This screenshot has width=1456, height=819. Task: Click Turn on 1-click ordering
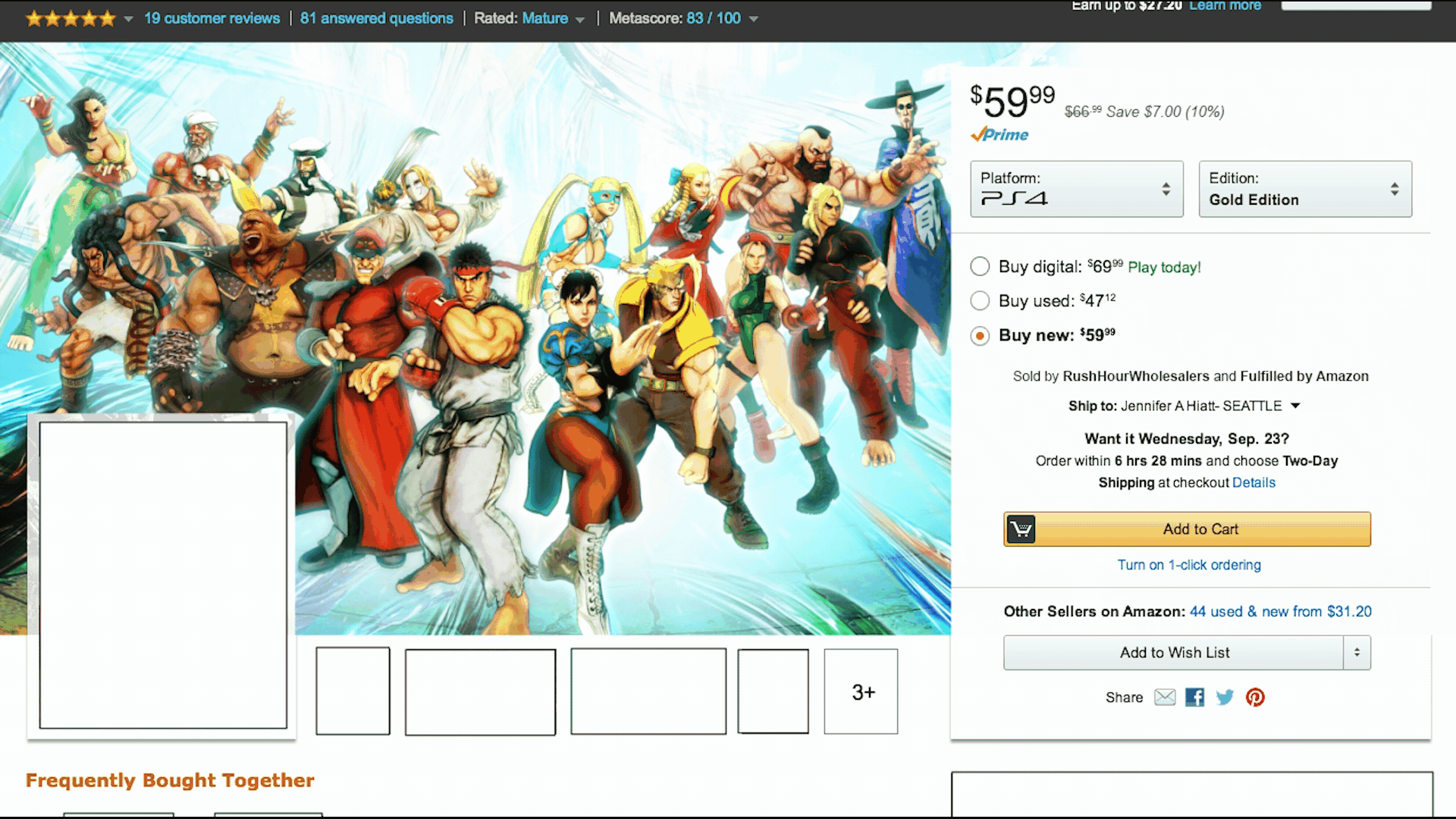[1188, 565]
